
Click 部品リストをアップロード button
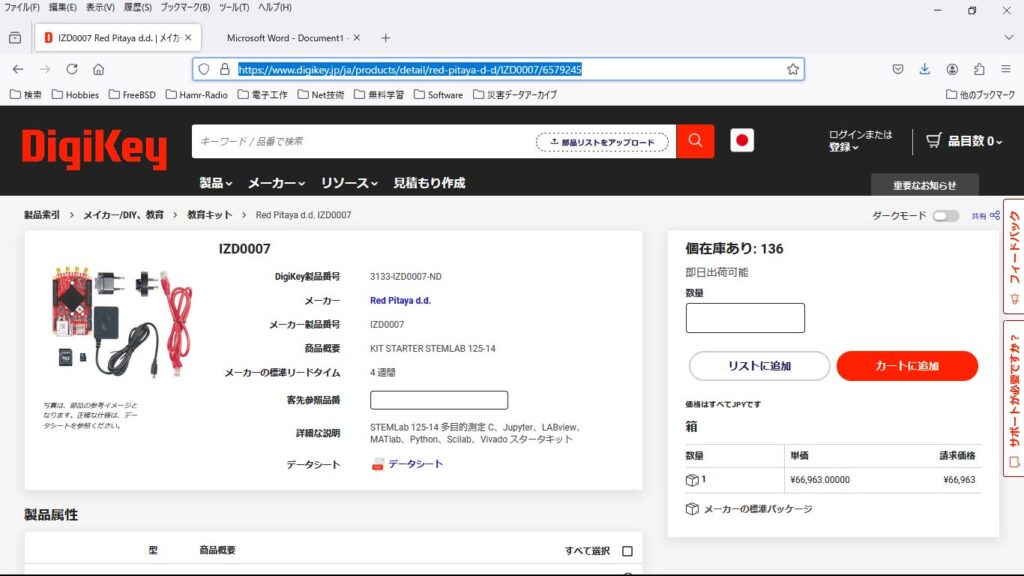click(x=602, y=142)
